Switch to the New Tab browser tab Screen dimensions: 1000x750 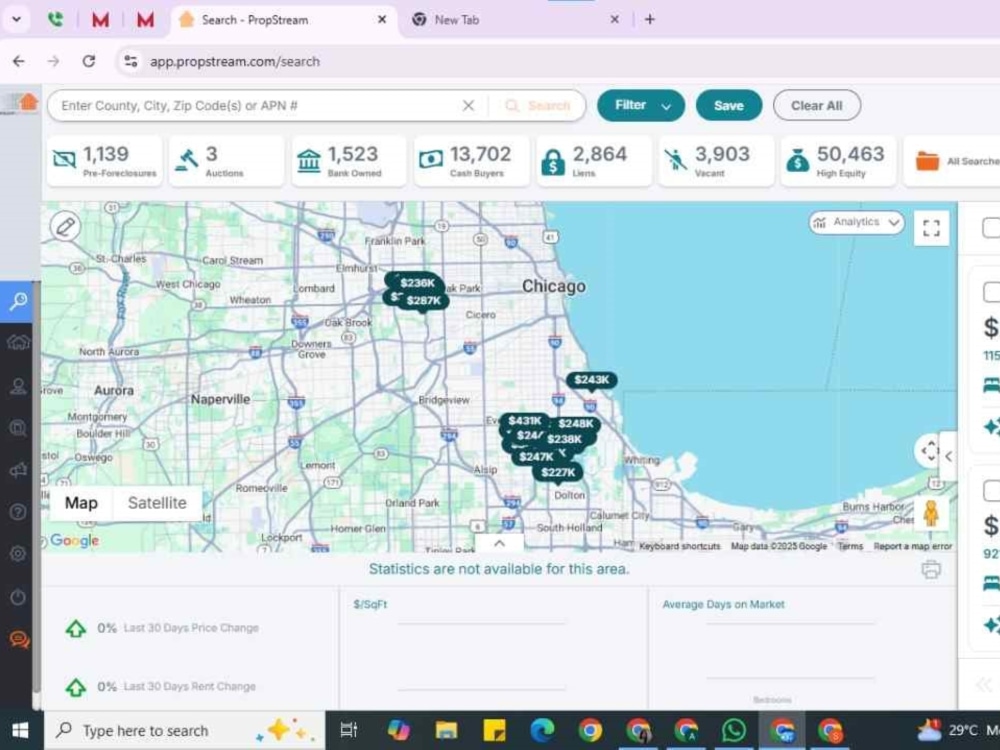point(515,20)
